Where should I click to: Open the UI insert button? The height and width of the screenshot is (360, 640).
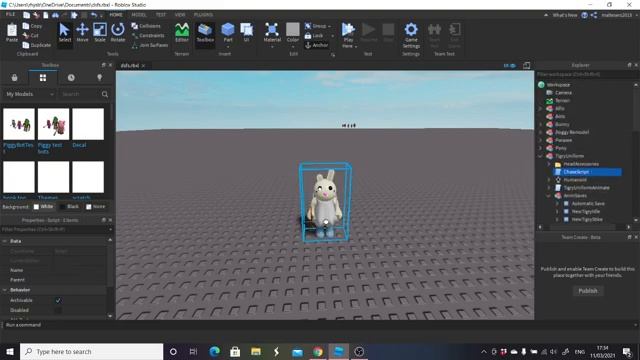247,33
